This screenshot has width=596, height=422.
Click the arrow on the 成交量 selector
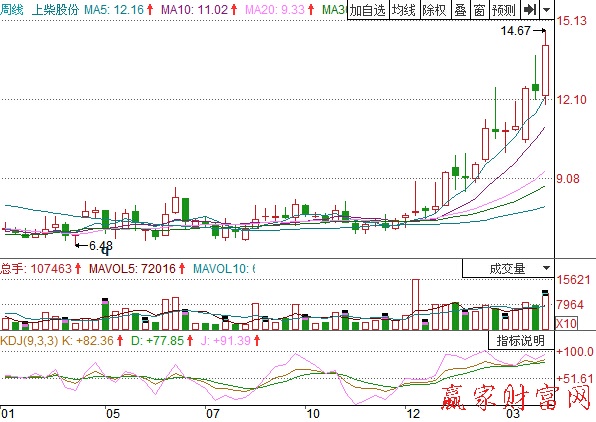tap(547, 268)
